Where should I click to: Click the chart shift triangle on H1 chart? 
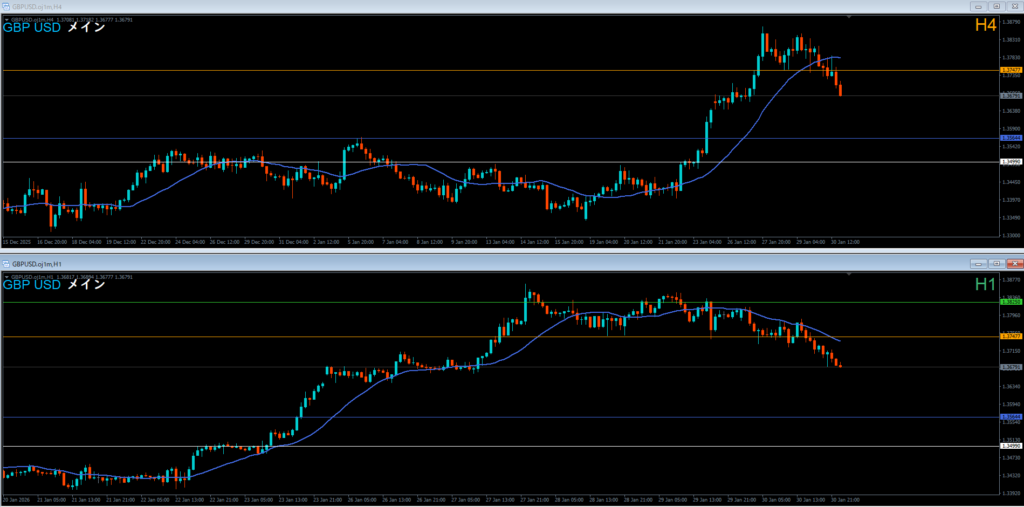click(849, 275)
